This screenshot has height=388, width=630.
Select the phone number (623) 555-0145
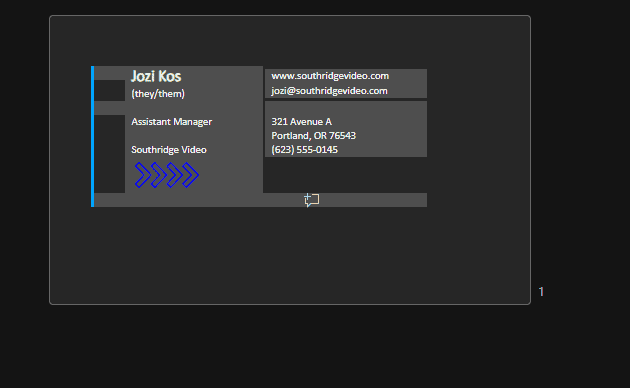(305, 150)
